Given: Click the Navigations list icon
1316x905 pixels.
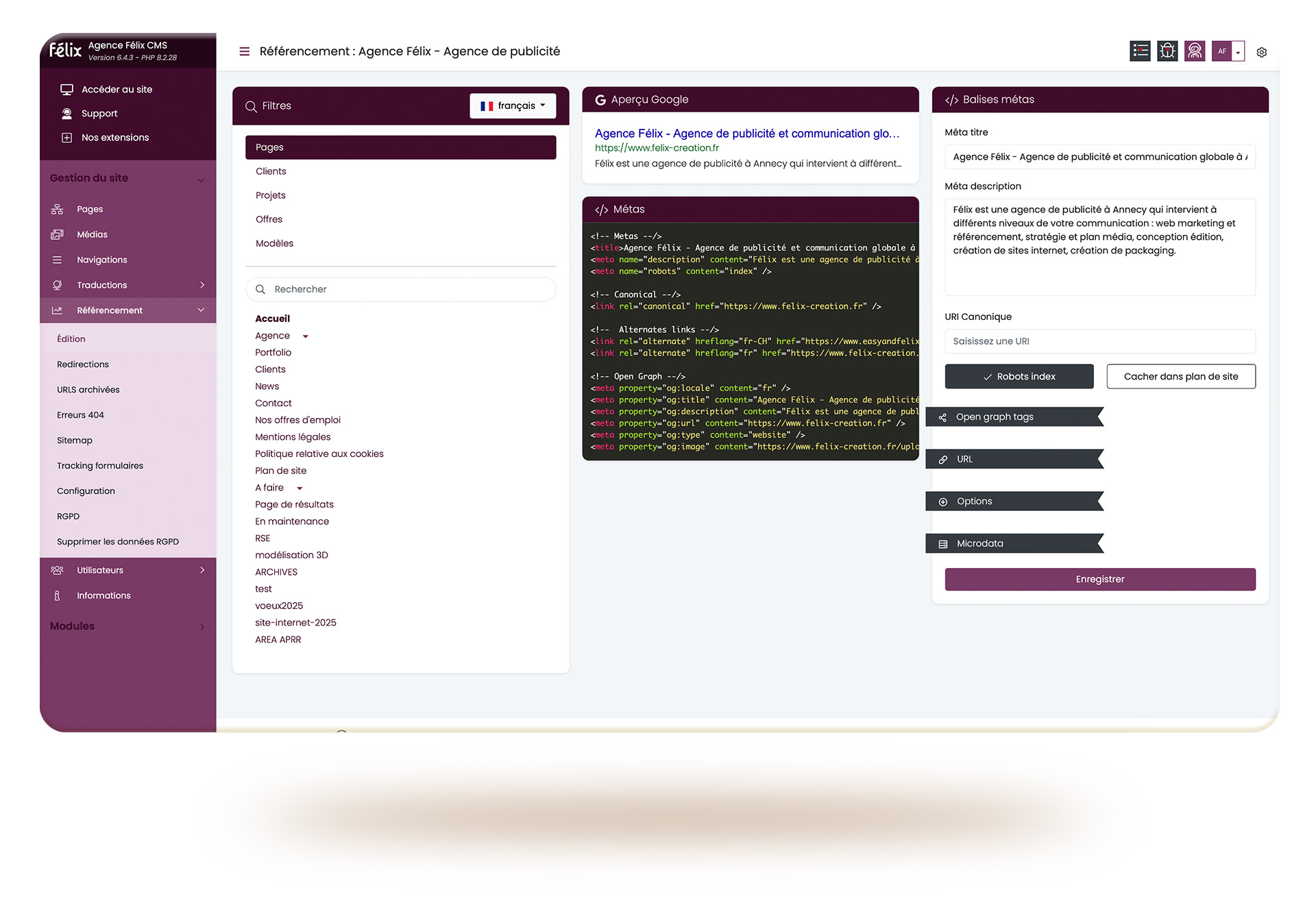Looking at the screenshot, I should pyautogui.click(x=57, y=260).
